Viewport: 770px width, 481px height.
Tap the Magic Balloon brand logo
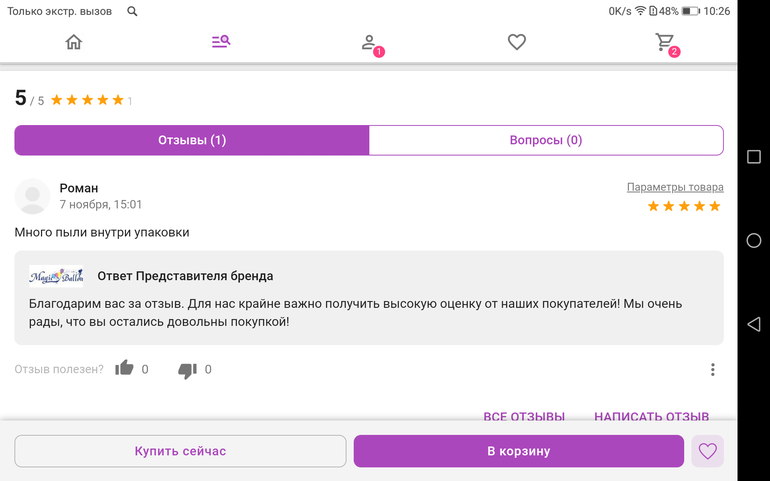click(56, 276)
